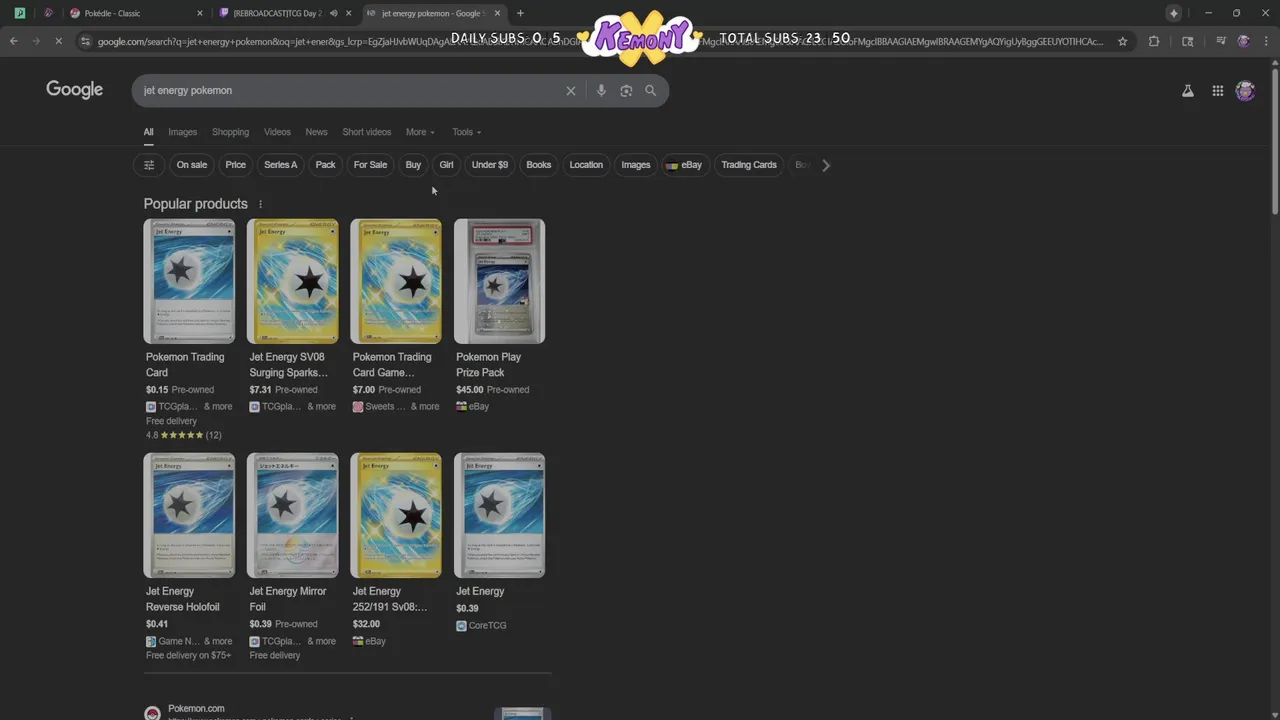Open a new browser tab
The image size is (1280, 720).
pos(520,13)
